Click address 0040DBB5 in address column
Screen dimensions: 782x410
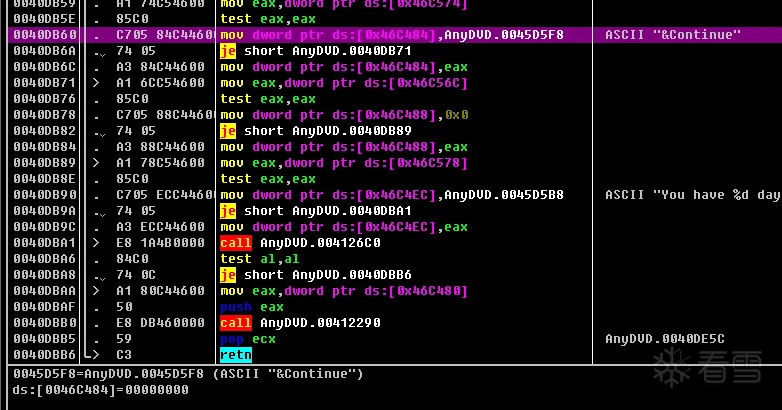pyautogui.click(x=45, y=339)
